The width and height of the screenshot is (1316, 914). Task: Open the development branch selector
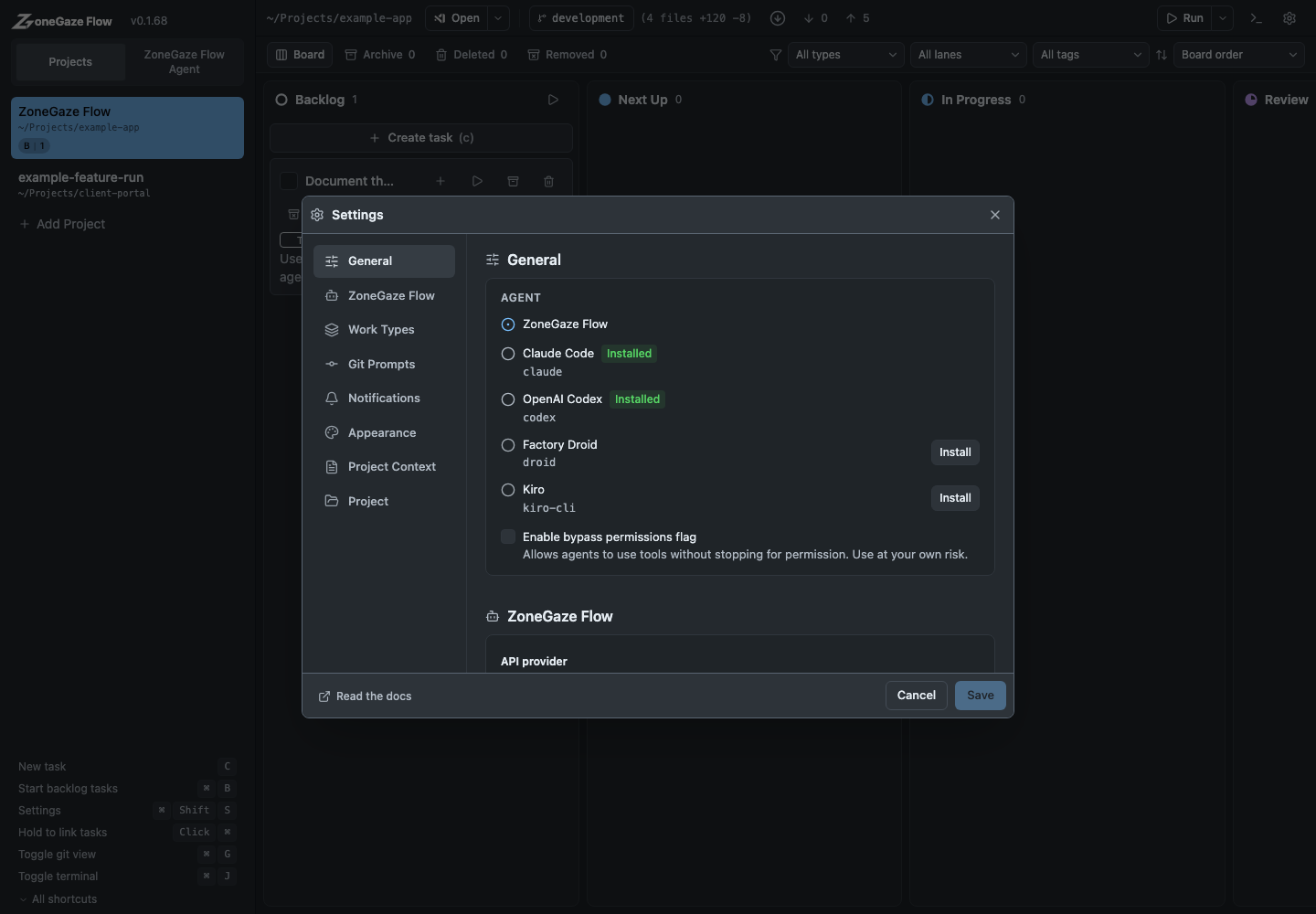coord(581,18)
